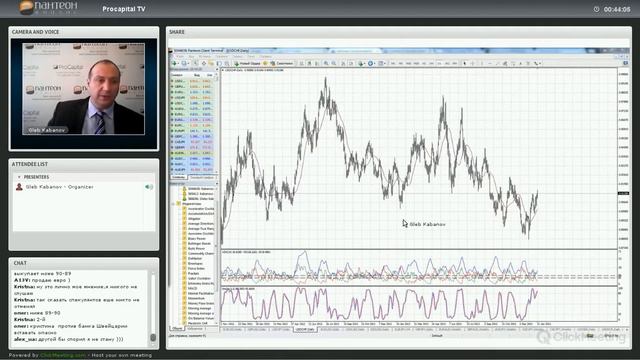Collapse the indicators folder in Navigator tree
640x360 pixels.
click(x=173, y=204)
